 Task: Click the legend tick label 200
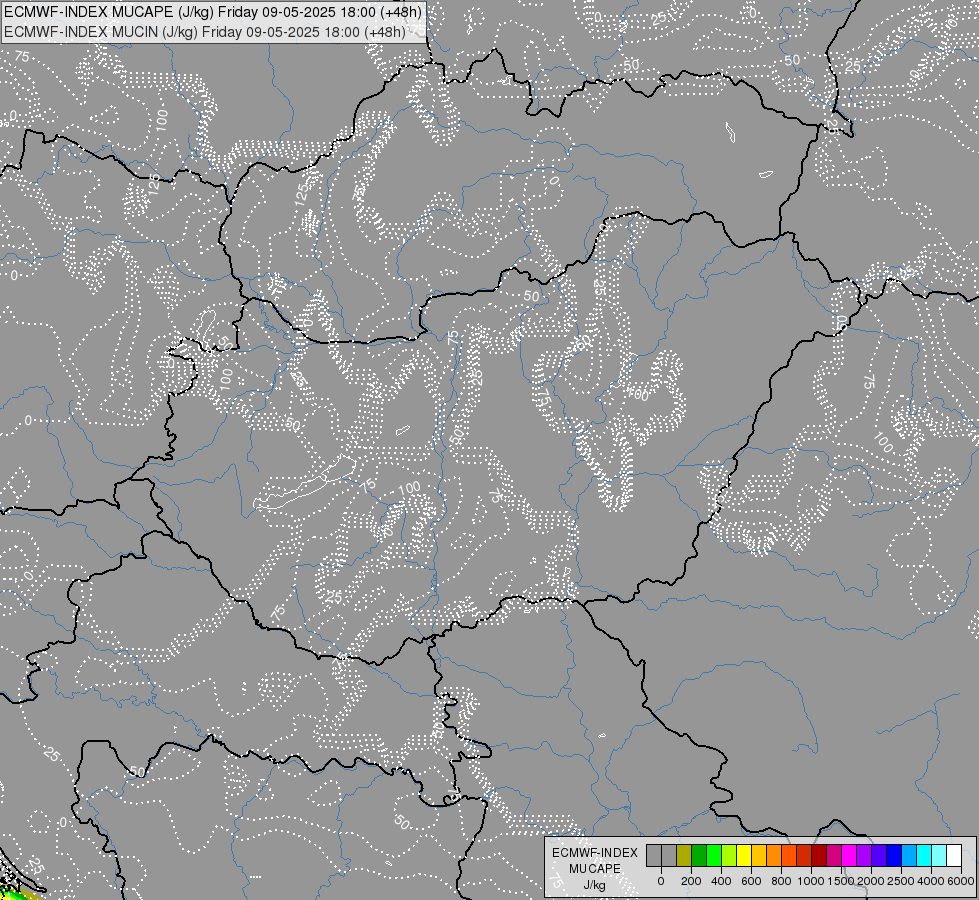tap(691, 881)
